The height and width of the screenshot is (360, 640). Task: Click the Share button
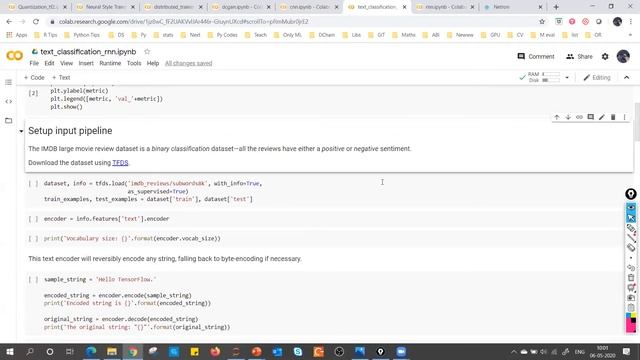[579, 56]
